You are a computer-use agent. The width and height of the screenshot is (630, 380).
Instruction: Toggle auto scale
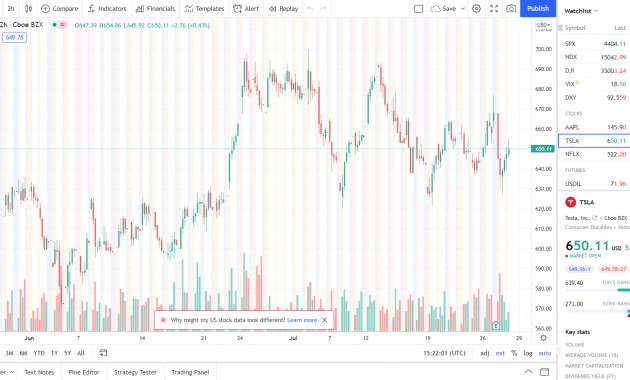(544, 353)
